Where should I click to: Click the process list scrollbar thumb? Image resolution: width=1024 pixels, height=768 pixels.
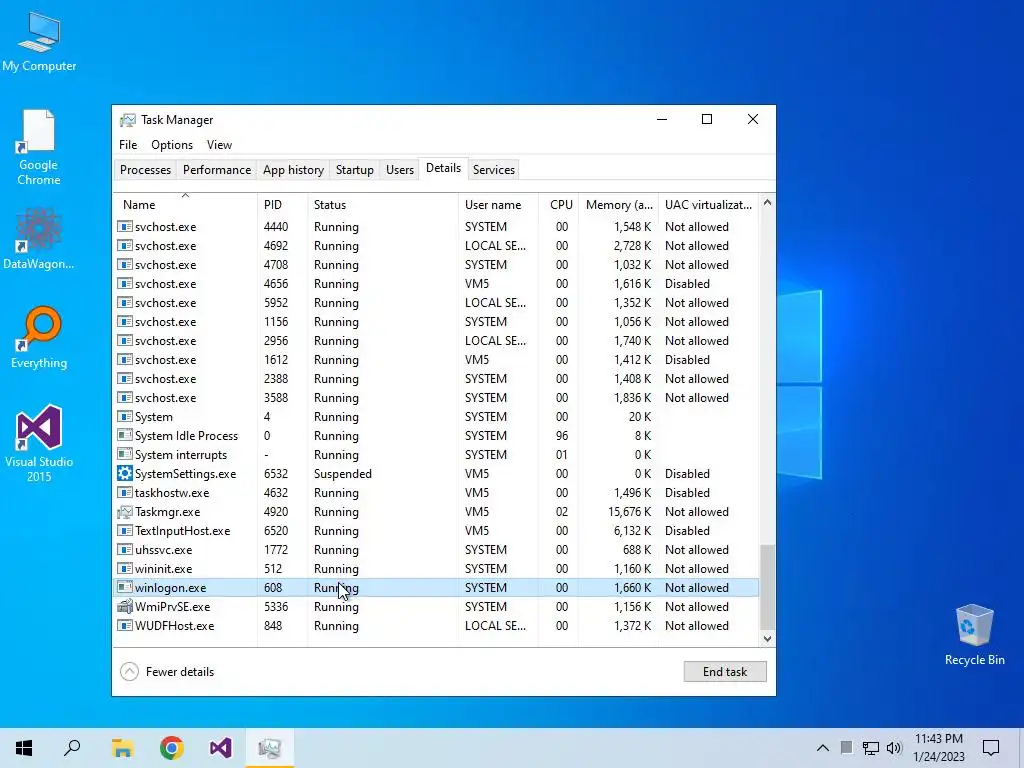(x=767, y=586)
